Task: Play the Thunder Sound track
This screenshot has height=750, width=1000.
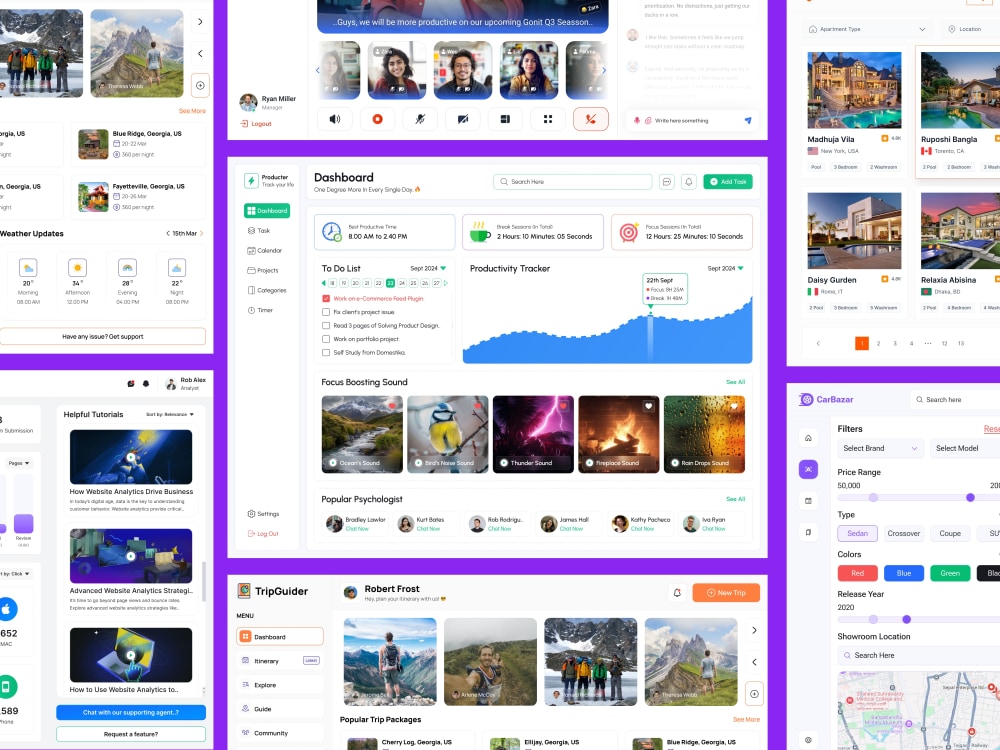Action: pyautogui.click(x=504, y=463)
